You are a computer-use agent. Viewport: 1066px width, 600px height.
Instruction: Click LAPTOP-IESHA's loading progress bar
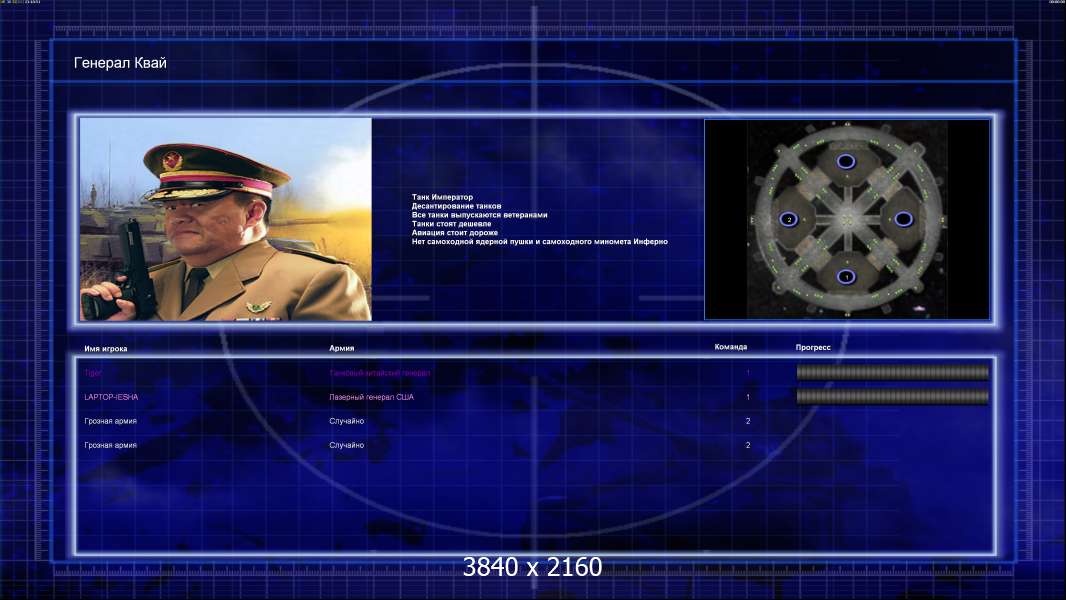893,397
